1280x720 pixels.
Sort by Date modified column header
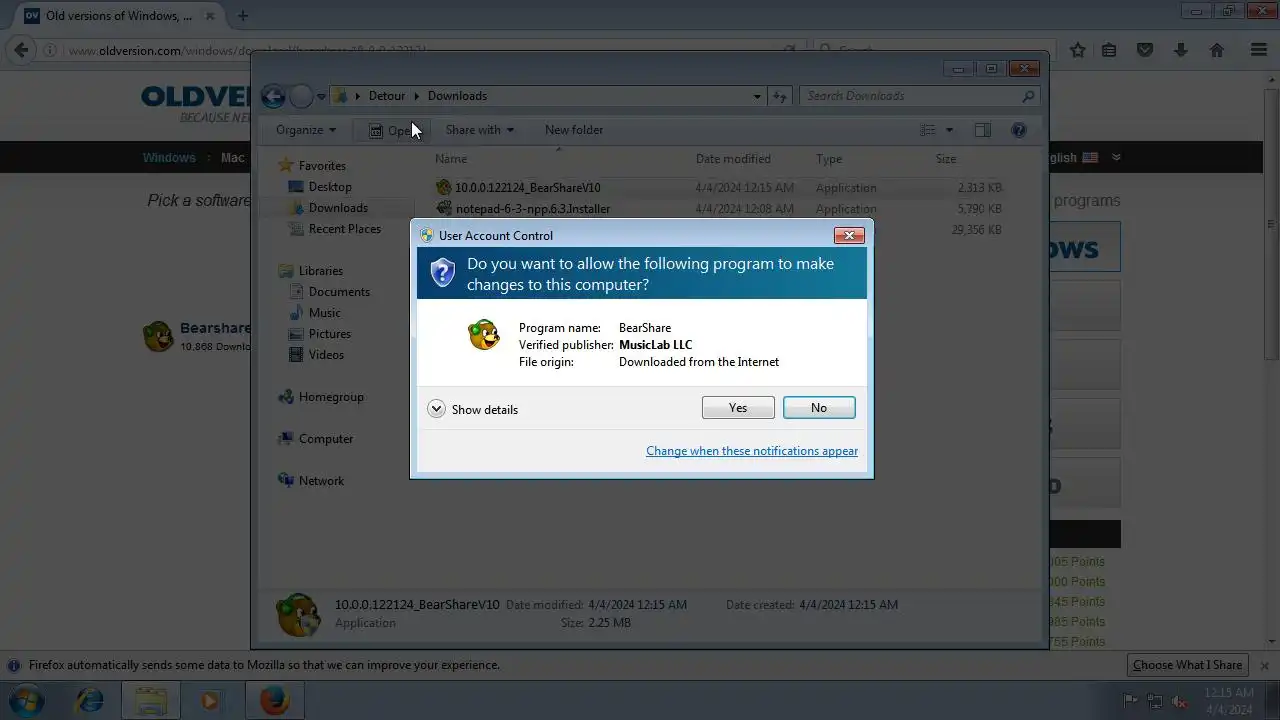[x=733, y=159]
